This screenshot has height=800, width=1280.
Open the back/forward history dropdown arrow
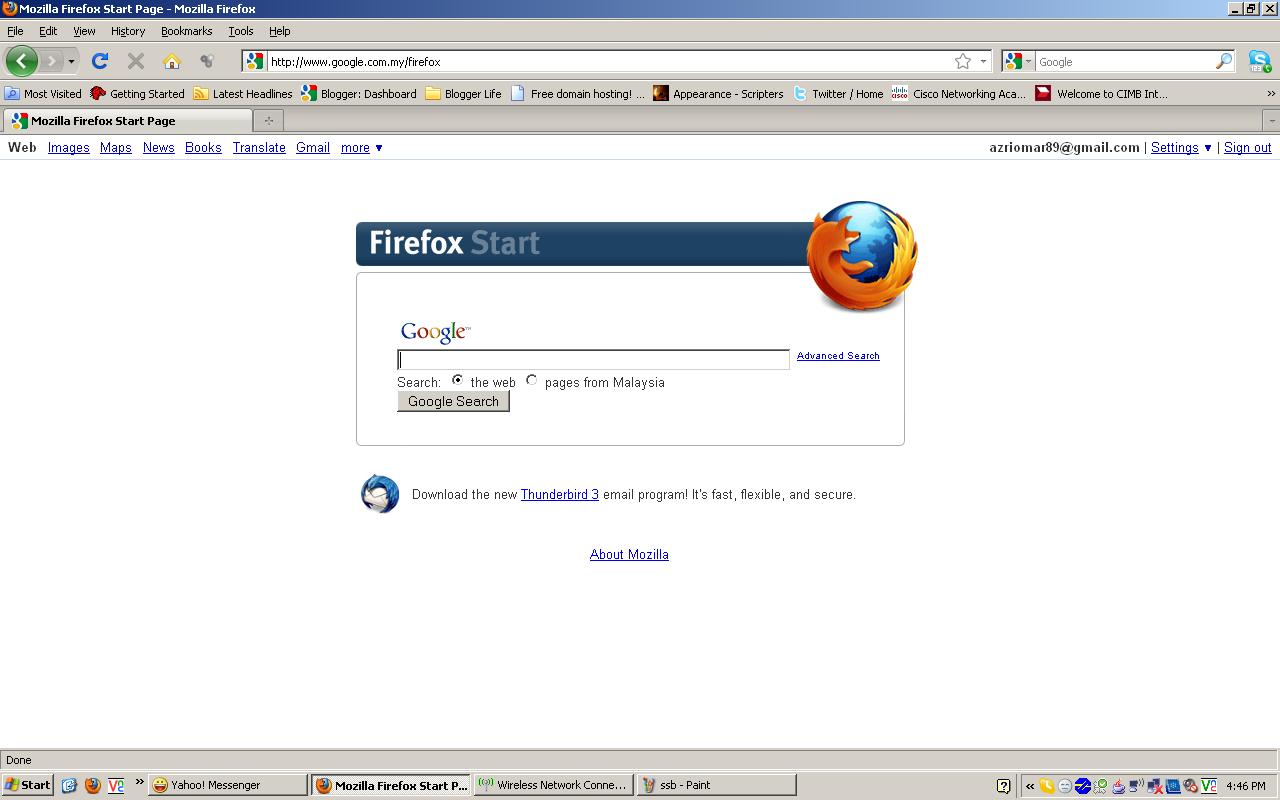pyautogui.click(x=71, y=61)
